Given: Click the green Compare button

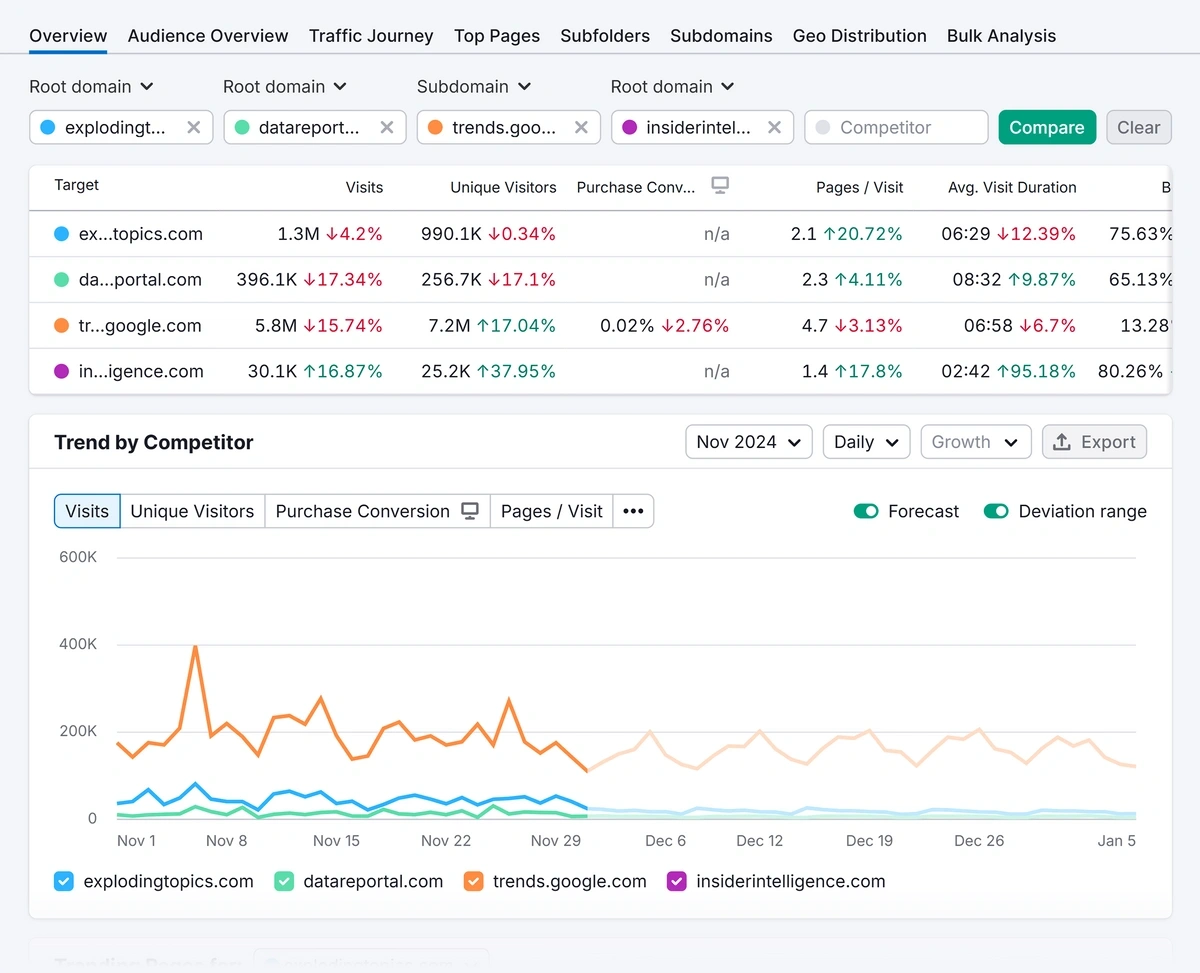Looking at the screenshot, I should (1047, 127).
